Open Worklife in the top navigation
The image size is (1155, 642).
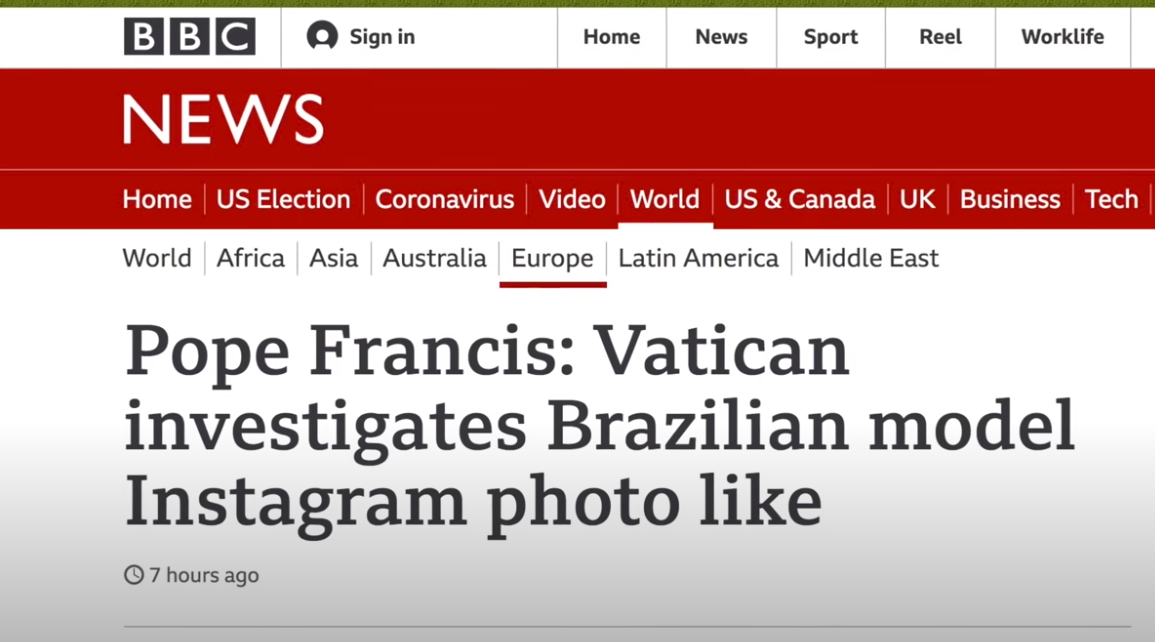[1062, 37]
